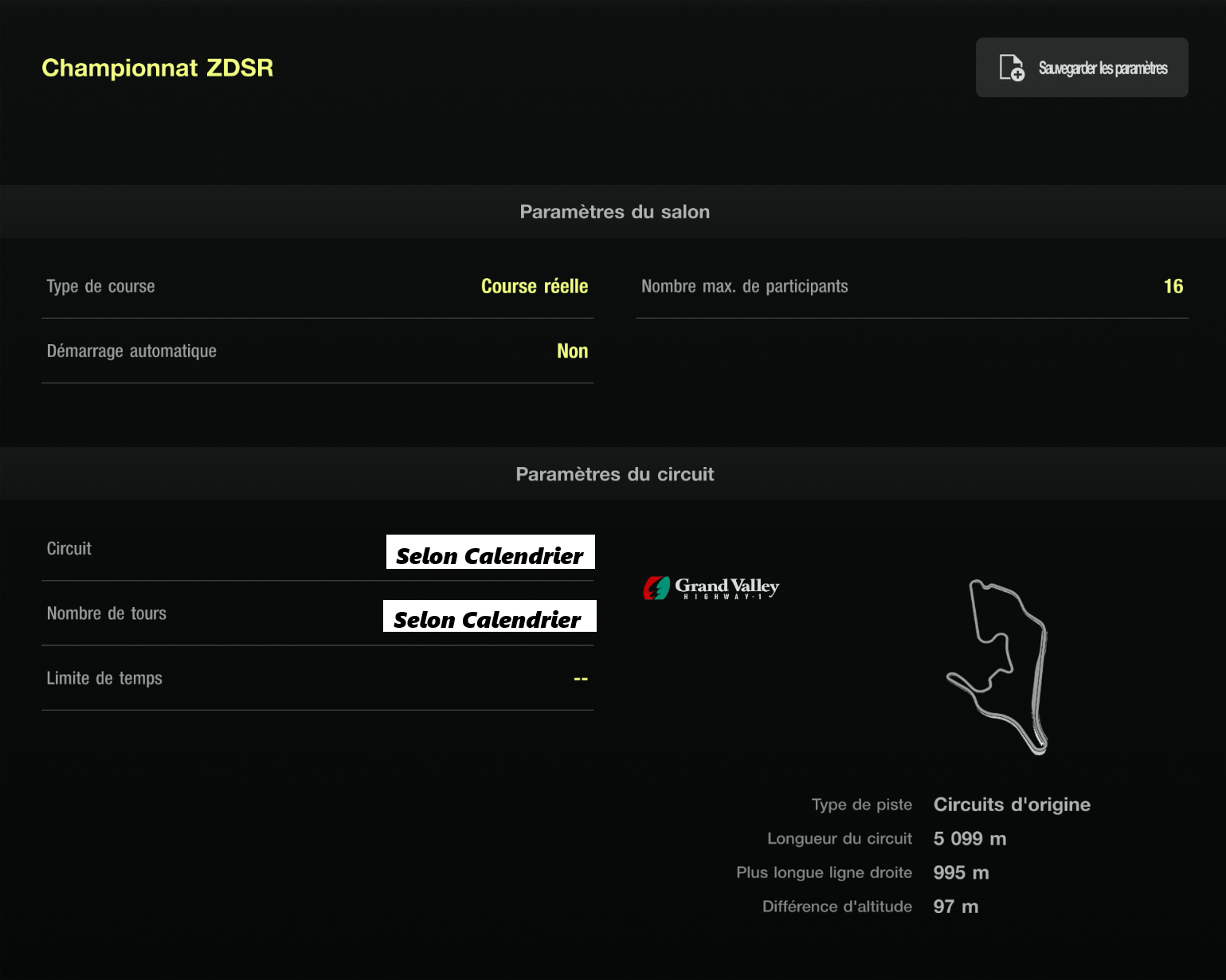Image resolution: width=1226 pixels, height=980 pixels.
Task: Click the 'Démarrage automatique' label
Action: click(x=131, y=351)
